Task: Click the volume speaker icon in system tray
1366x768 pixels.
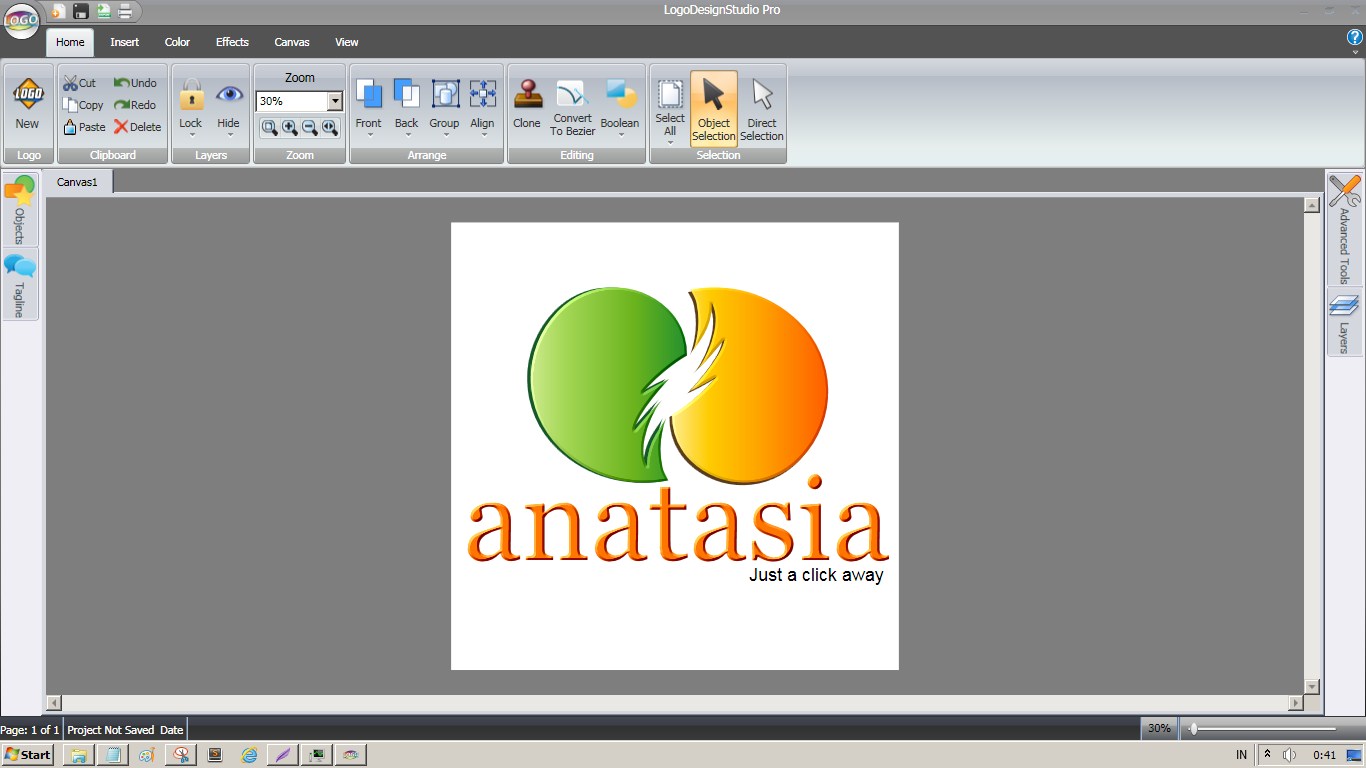Action: pyautogui.click(x=1290, y=755)
